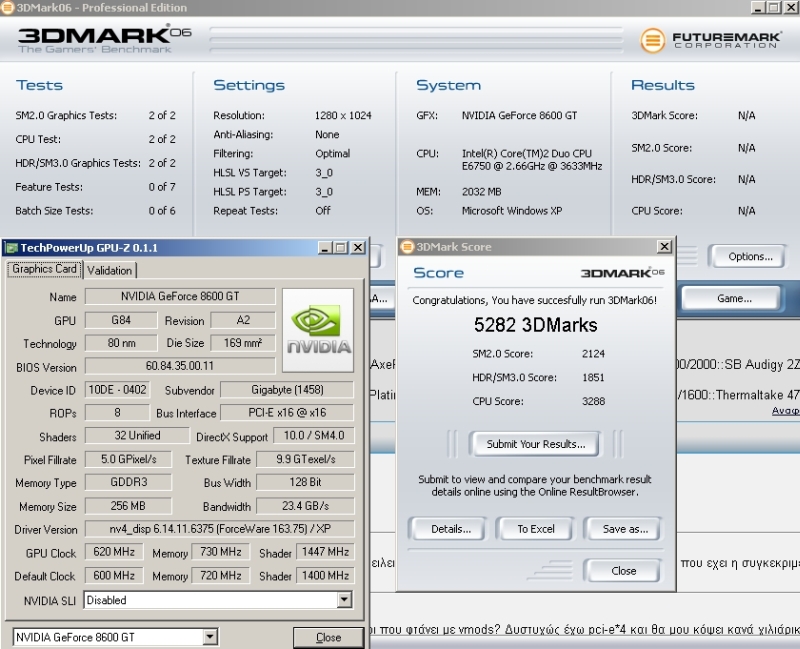Click the 3DMark Score dialog title icon
The width and height of the screenshot is (800, 649).
pyautogui.click(x=407, y=247)
